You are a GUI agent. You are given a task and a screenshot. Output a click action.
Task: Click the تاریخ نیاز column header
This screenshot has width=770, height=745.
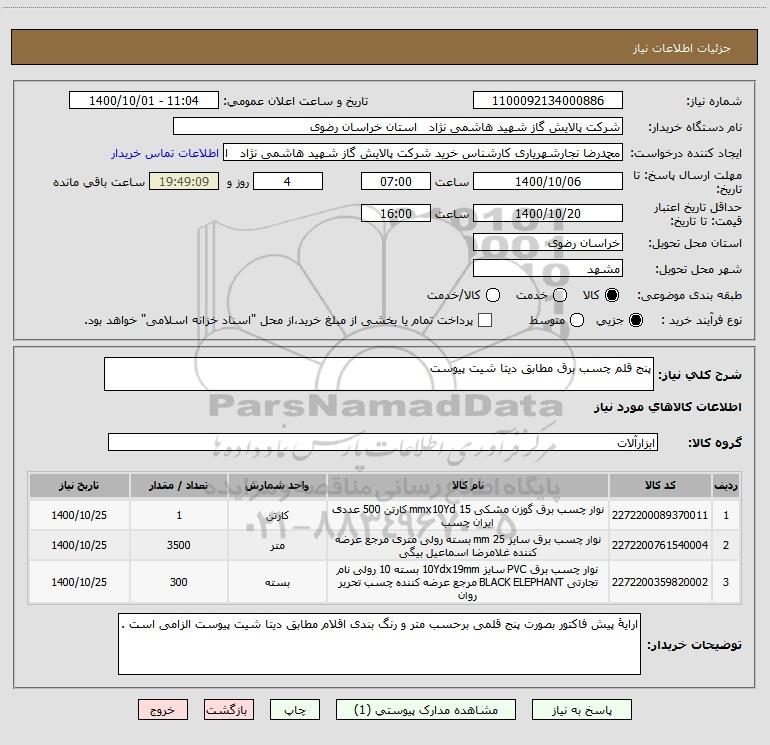pyautogui.click(x=79, y=485)
